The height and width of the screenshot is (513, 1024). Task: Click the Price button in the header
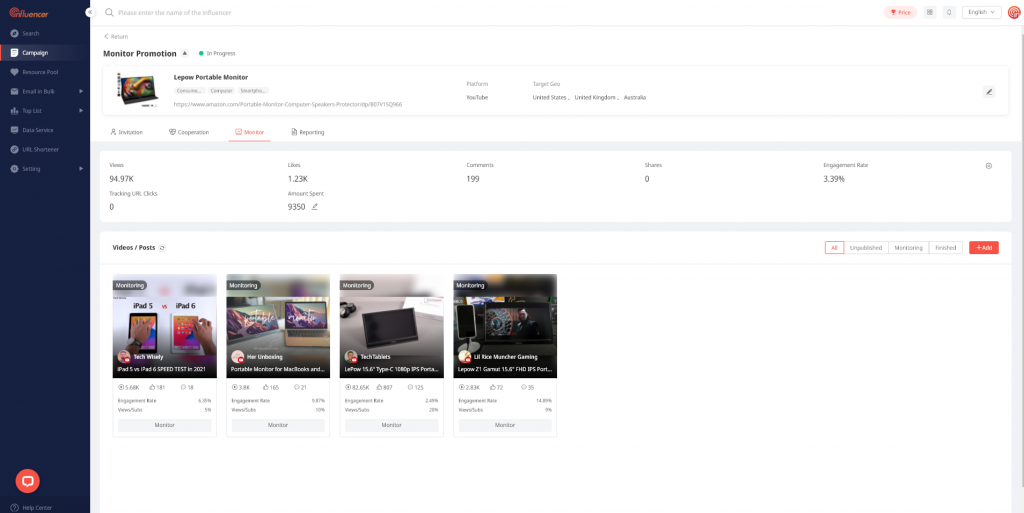[x=900, y=12]
